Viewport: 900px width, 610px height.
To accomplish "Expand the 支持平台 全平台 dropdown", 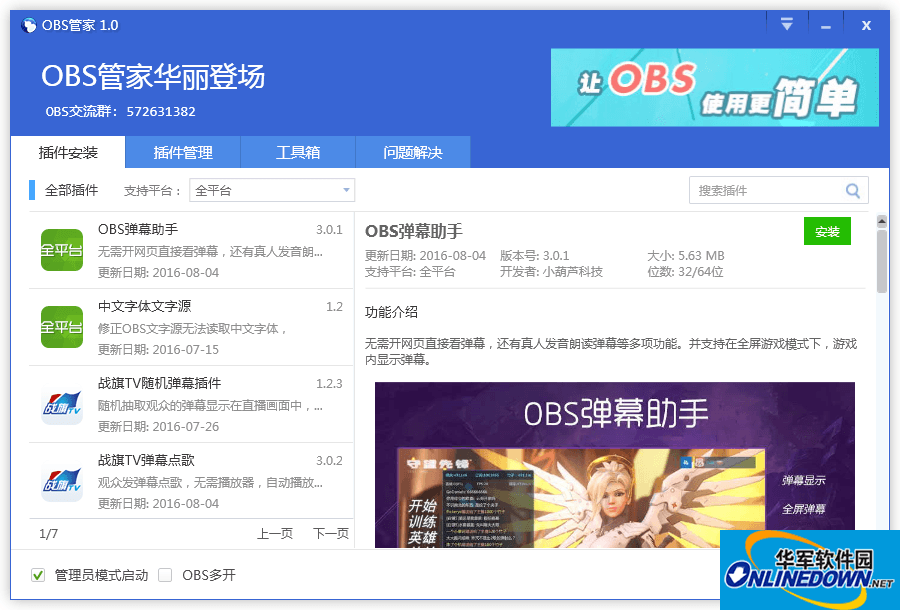I will click(x=272, y=191).
